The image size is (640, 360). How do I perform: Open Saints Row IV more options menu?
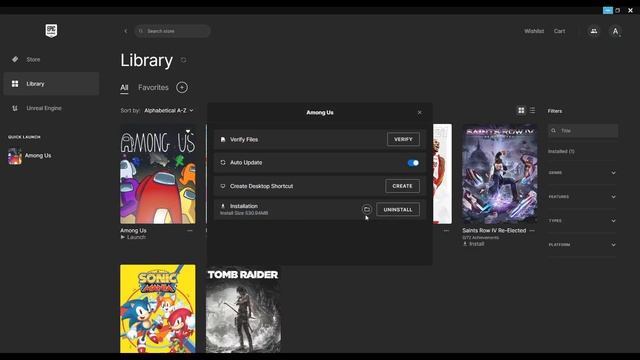point(532,231)
